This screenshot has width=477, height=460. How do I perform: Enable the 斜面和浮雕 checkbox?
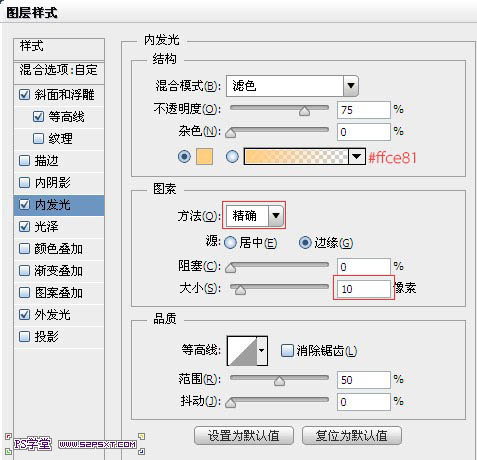[24, 95]
